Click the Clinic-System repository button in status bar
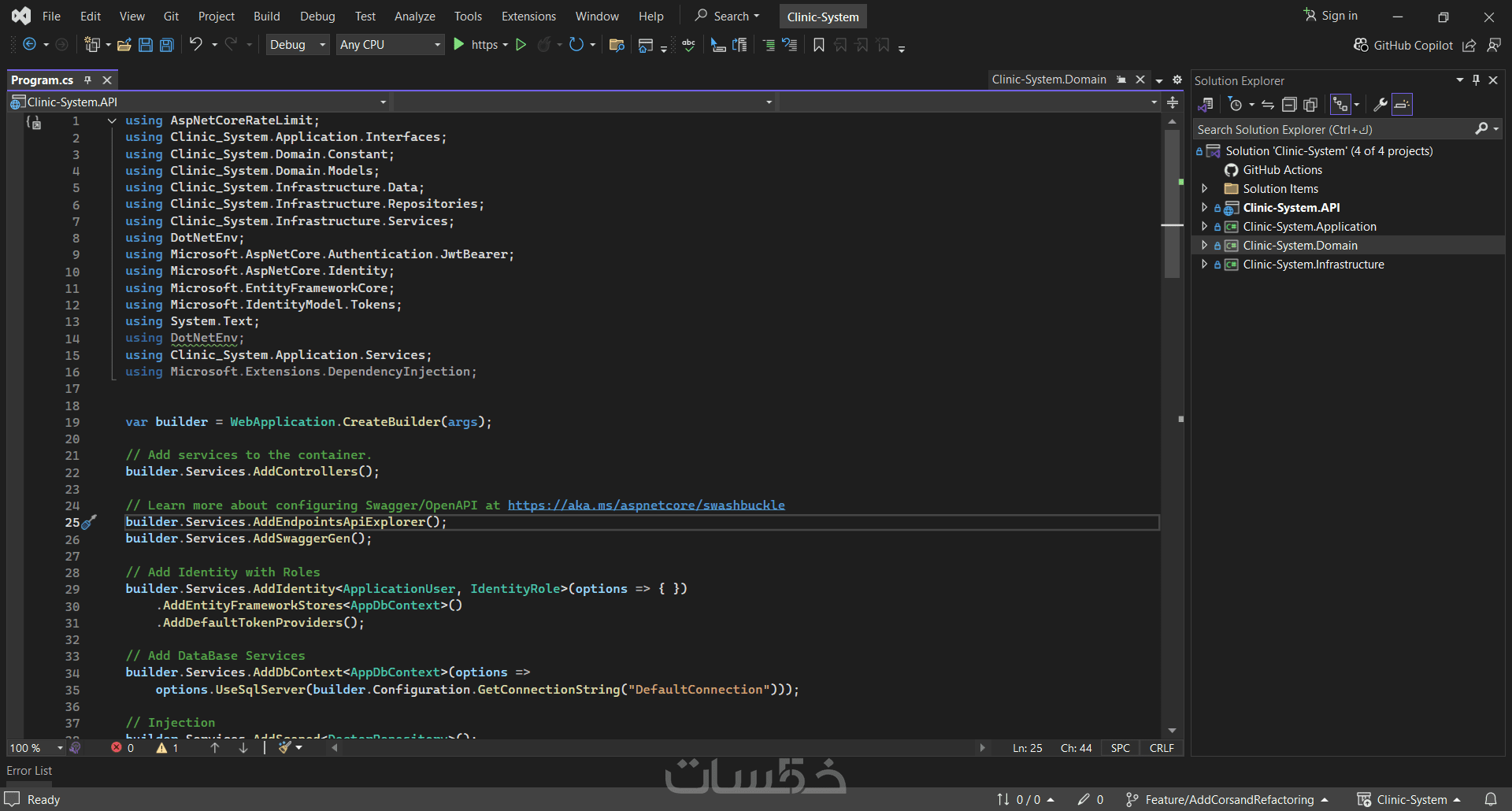Viewport: 1512px width, 811px height. tap(1409, 800)
